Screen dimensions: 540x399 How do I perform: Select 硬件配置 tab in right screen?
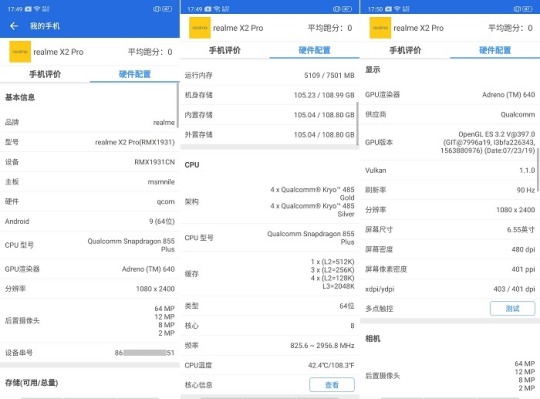[495, 50]
